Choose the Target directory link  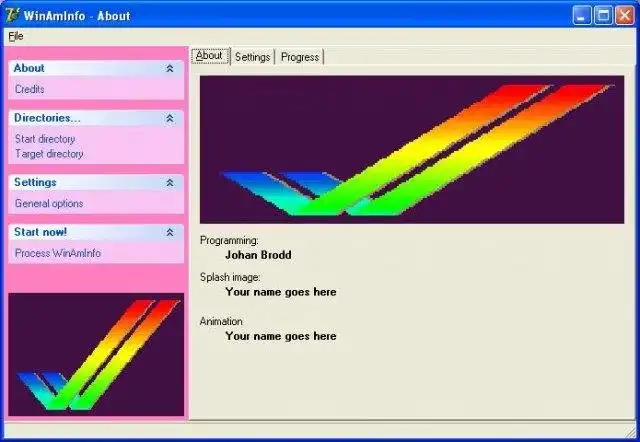(49, 154)
